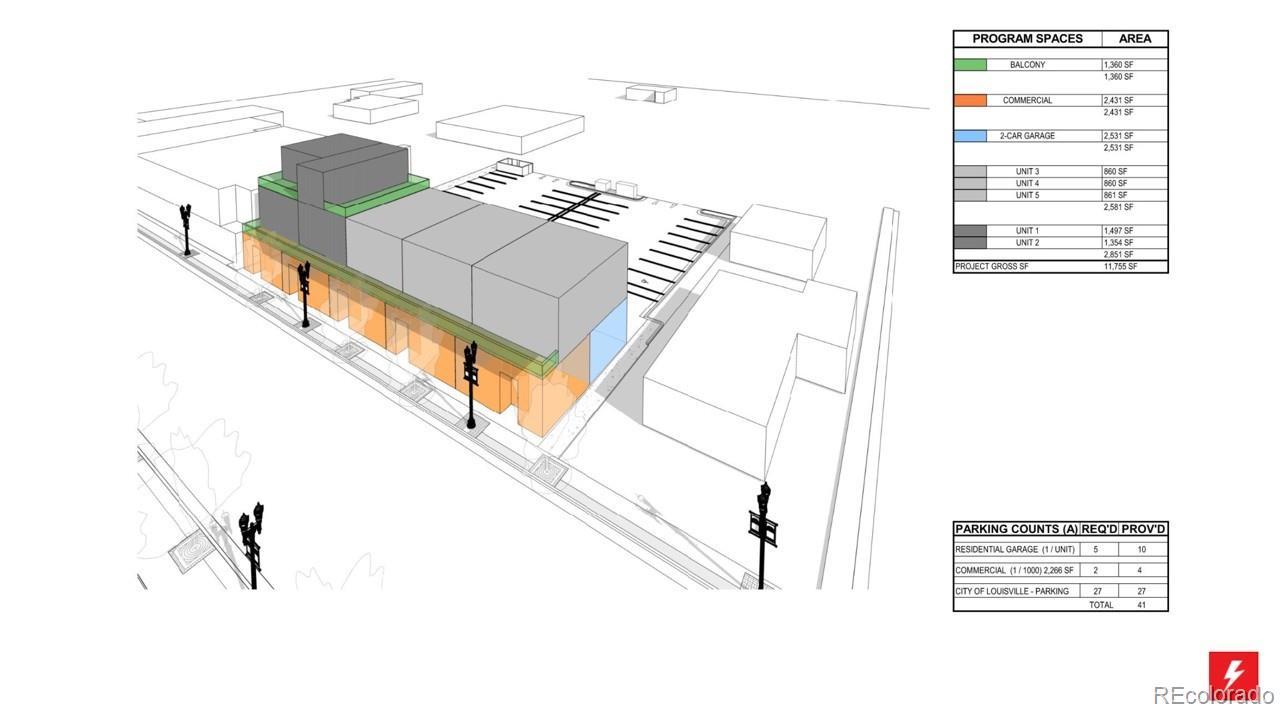Screen dimensions: 1280x712
Task: Select the PROJECT GROSS SF row label
Action: [989, 267]
